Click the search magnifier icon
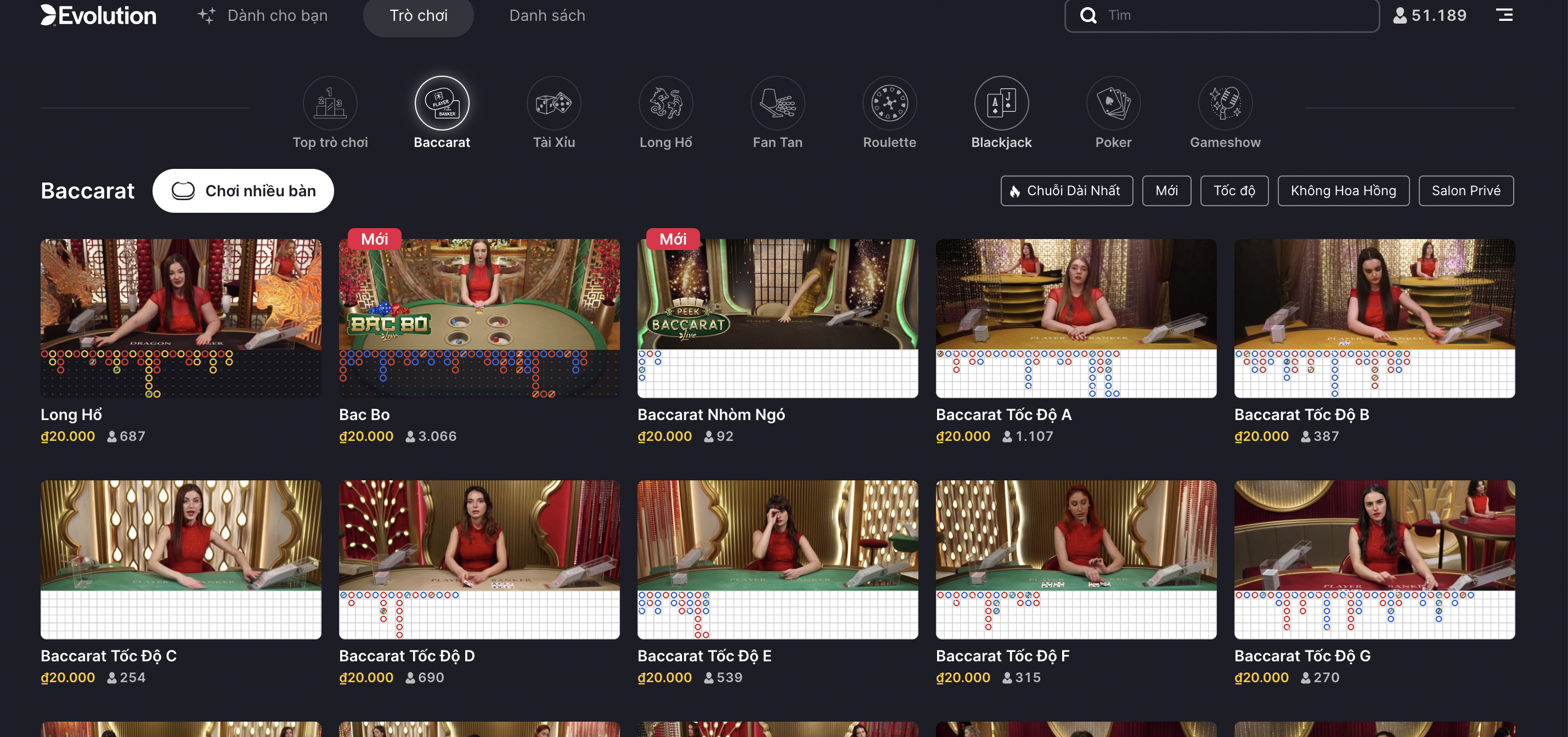The width and height of the screenshot is (1568, 737). point(1088,15)
